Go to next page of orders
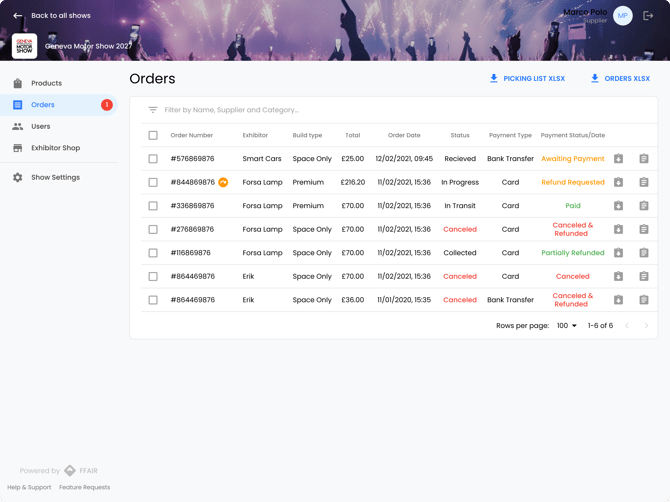The height and width of the screenshot is (502, 670). pyautogui.click(x=646, y=326)
